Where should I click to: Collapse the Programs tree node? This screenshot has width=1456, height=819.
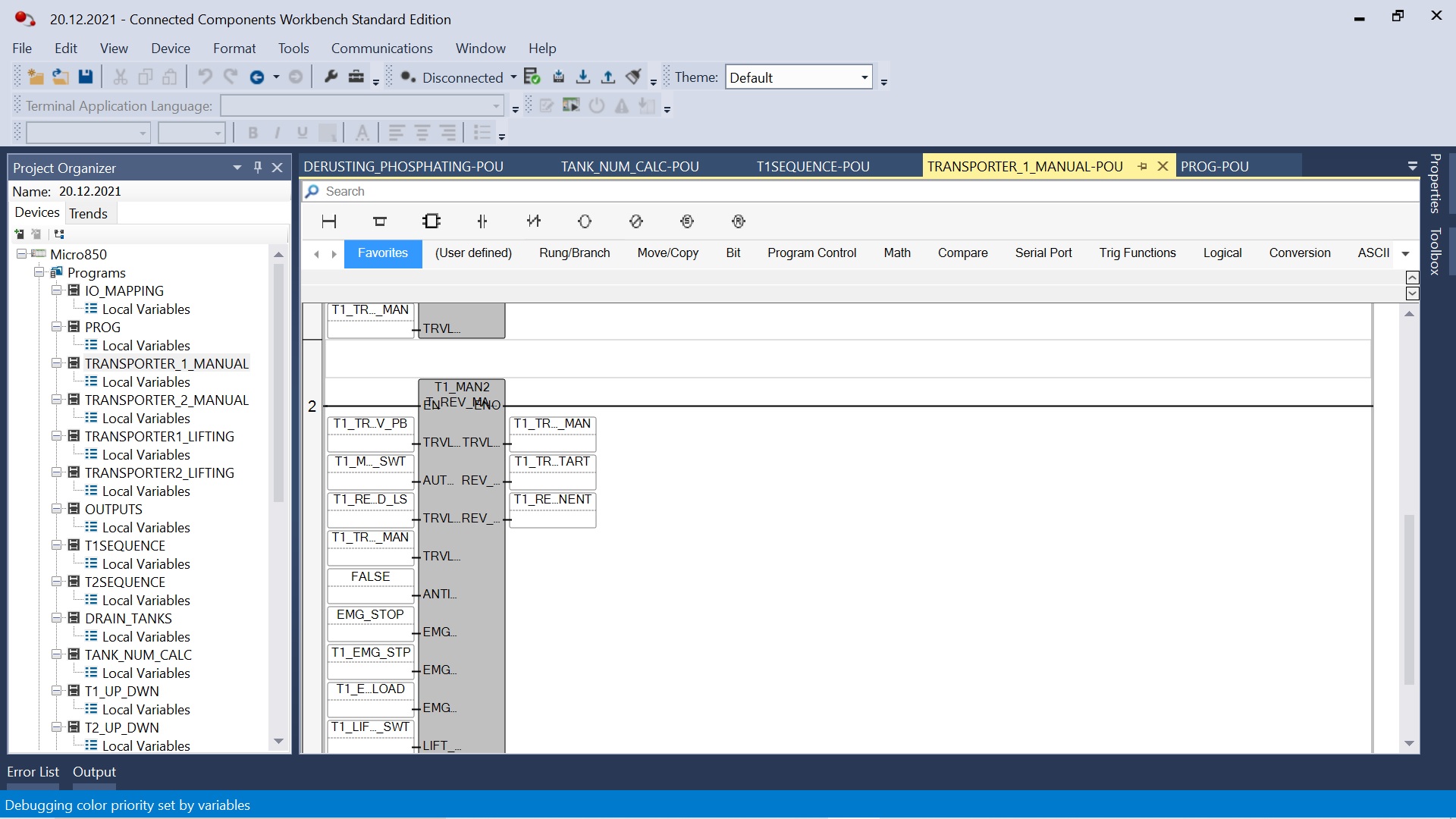tap(39, 272)
